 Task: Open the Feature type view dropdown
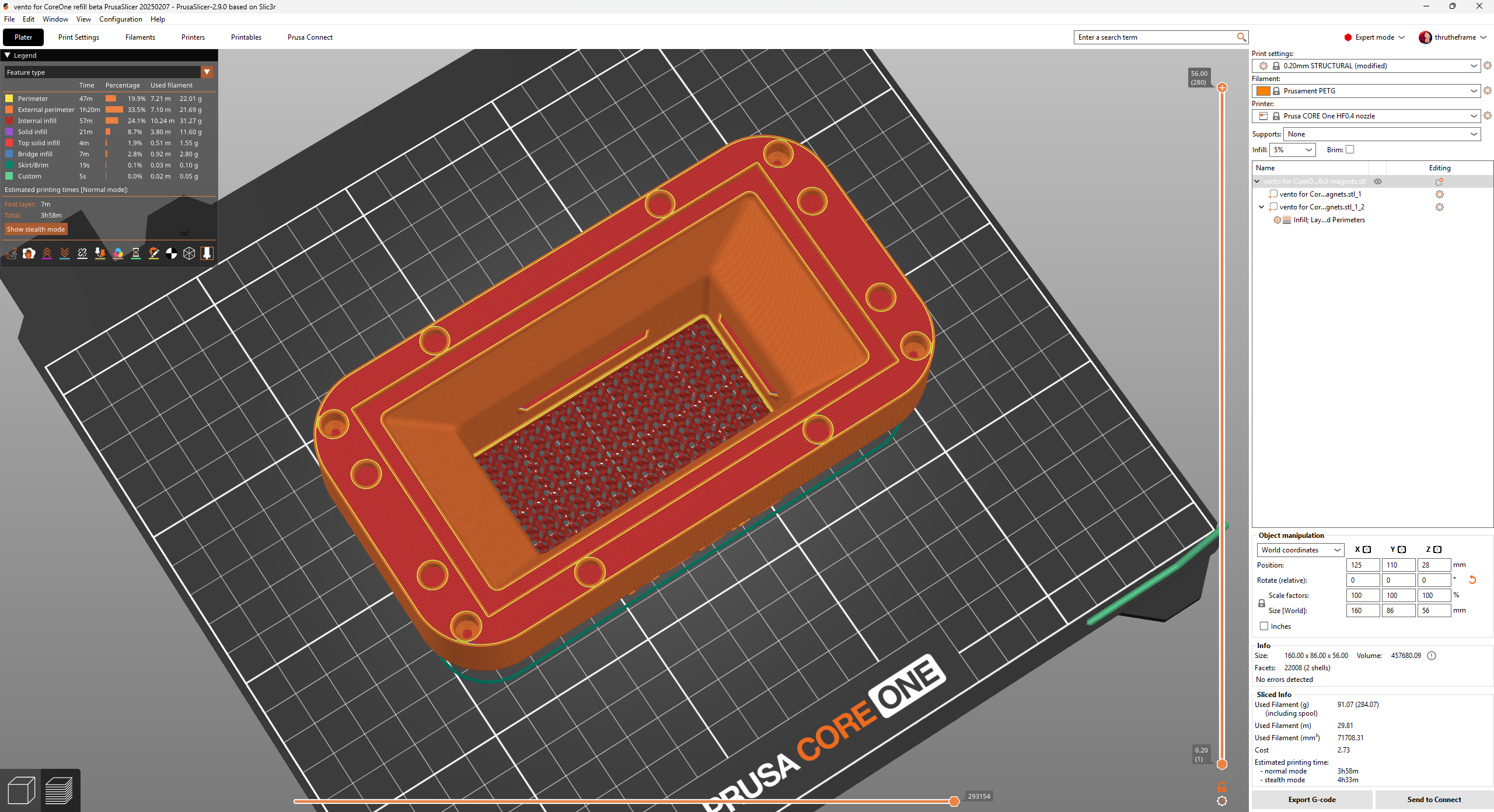[x=207, y=72]
